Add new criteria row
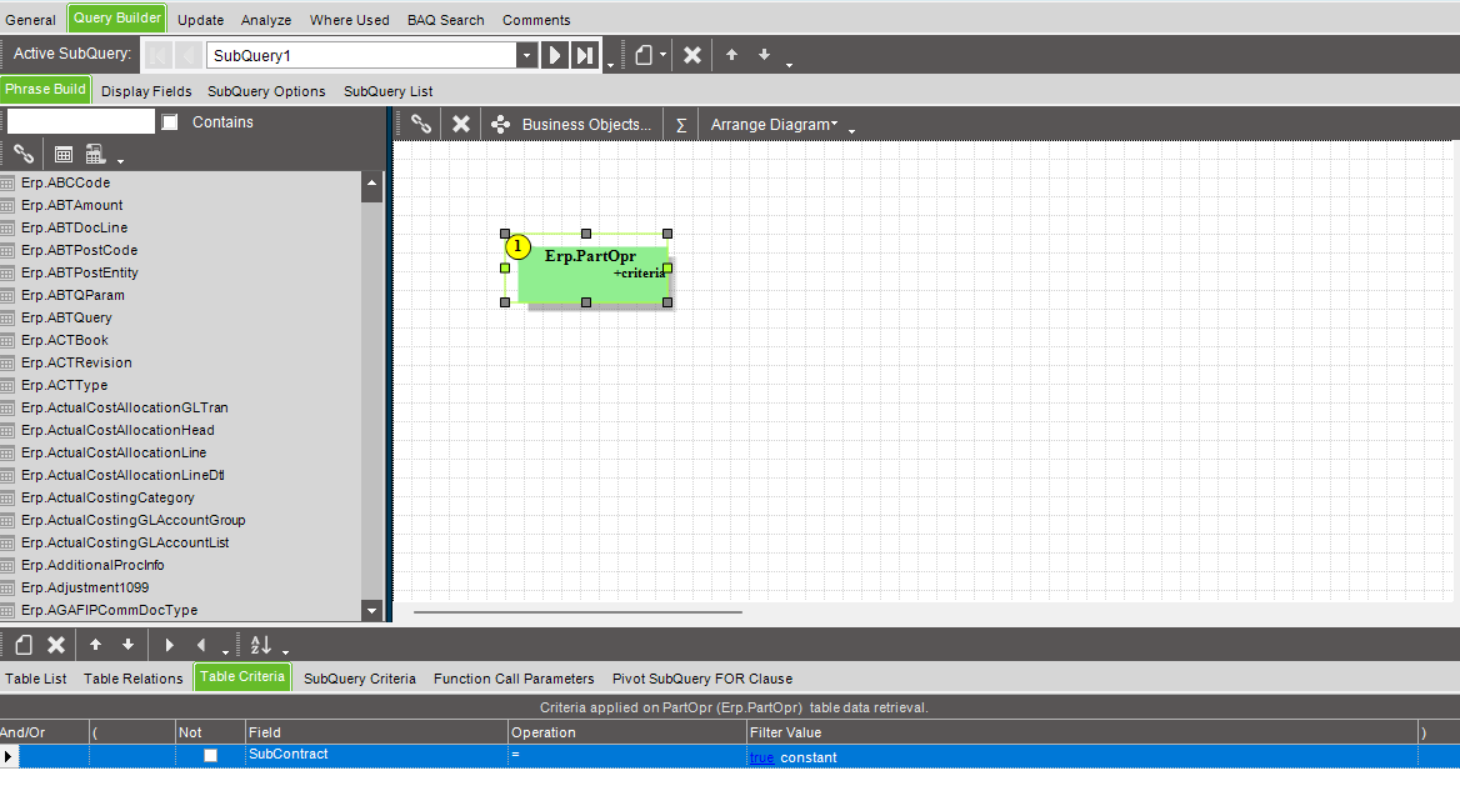1460x808 pixels. (24, 645)
